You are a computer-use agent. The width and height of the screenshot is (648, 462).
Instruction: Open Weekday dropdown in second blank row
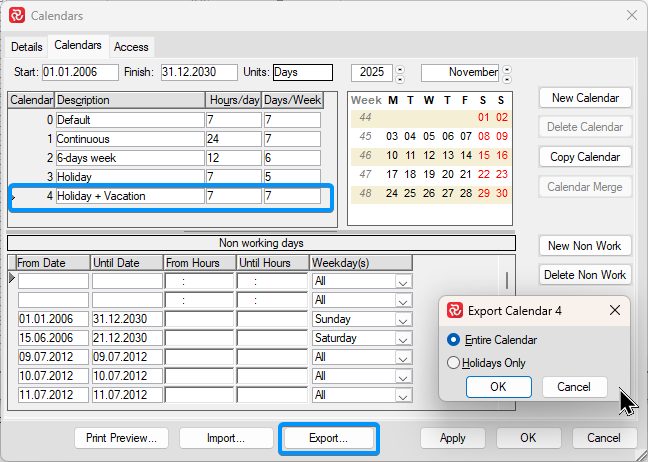tap(403, 300)
